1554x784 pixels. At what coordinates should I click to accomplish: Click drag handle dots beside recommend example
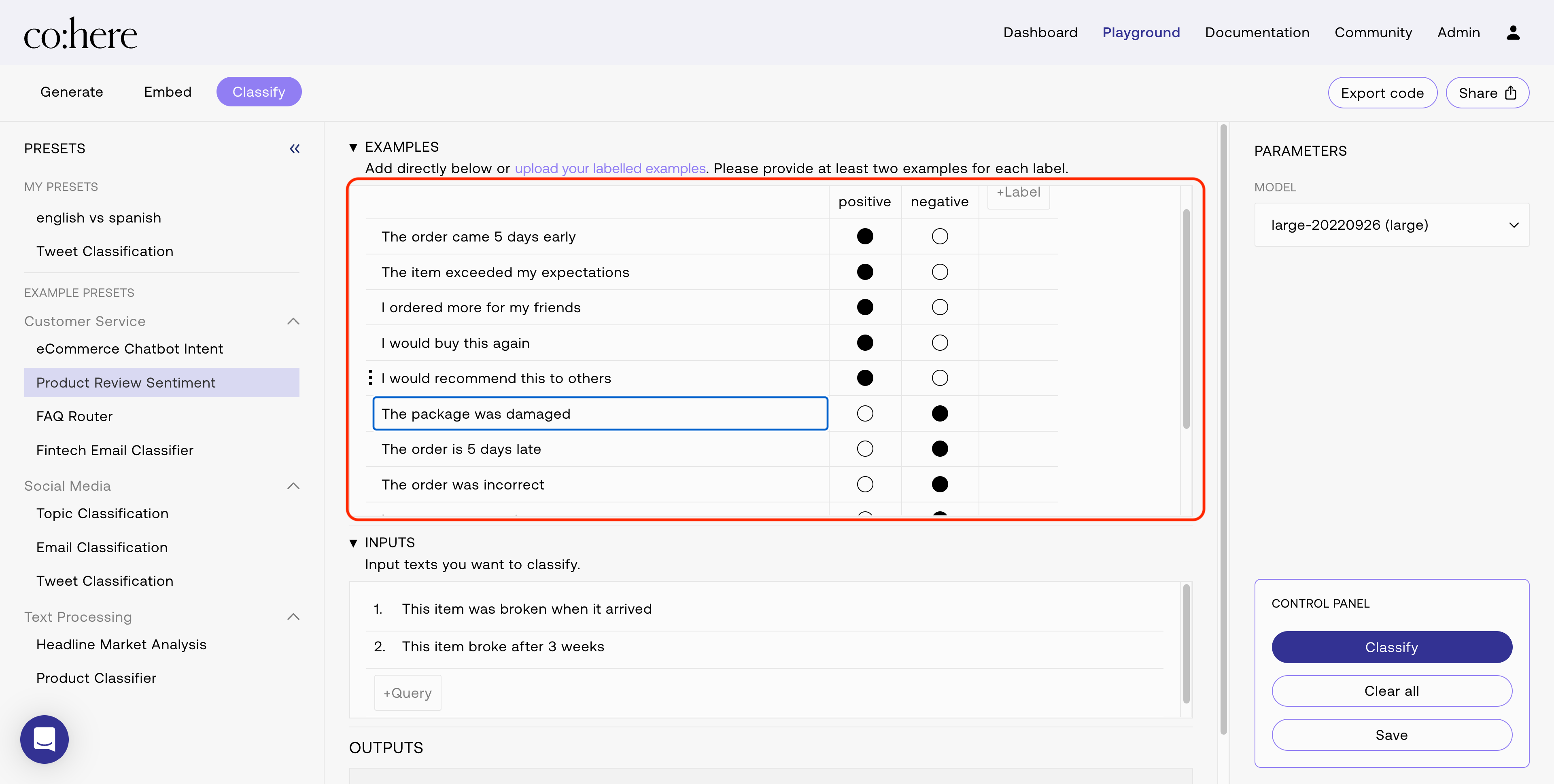tap(370, 378)
